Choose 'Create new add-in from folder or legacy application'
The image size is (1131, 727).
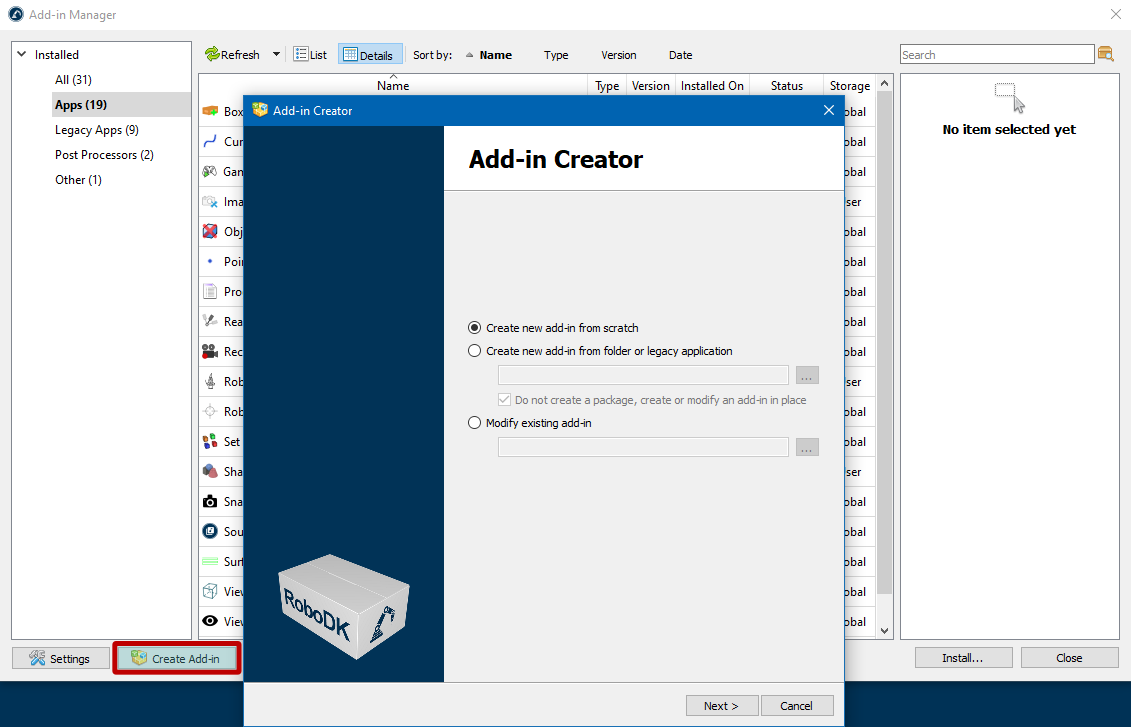click(x=475, y=351)
